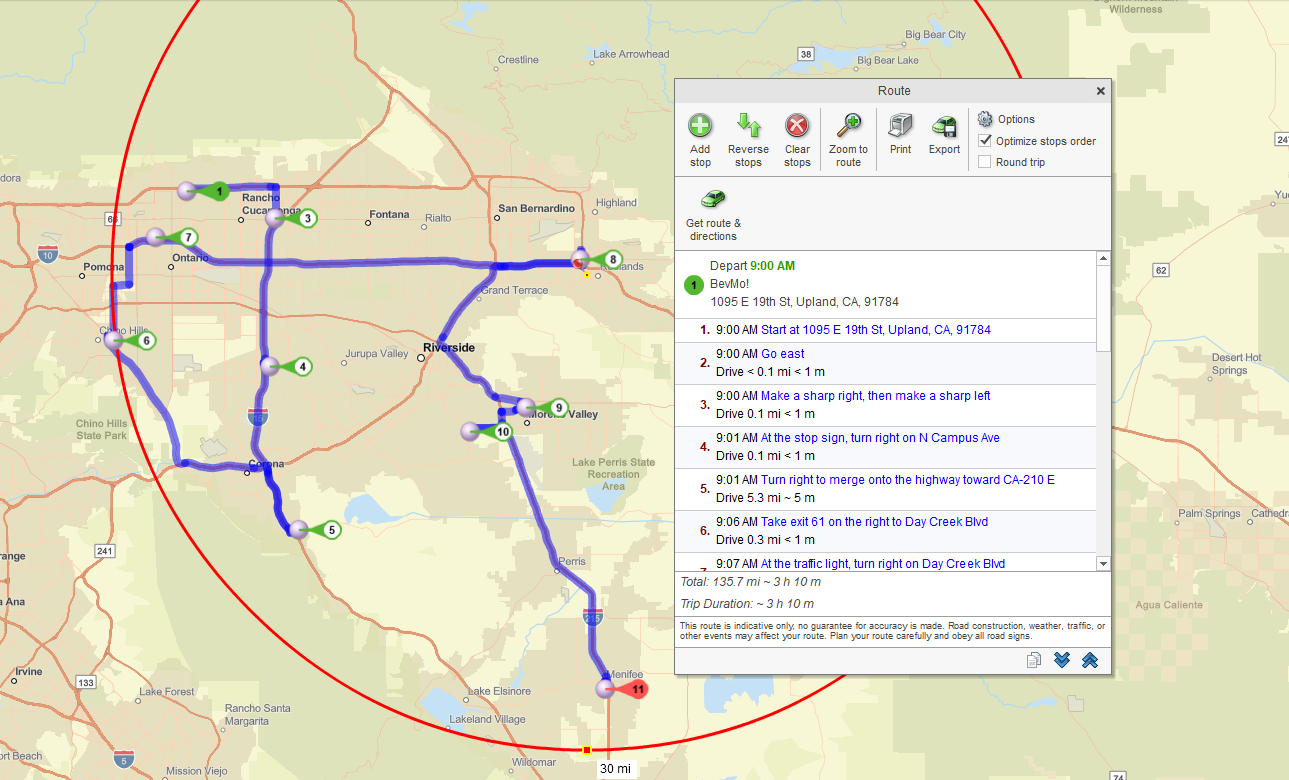The image size is (1289, 780).
Task: Click the scrollbar down arrow in directions list
Action: (1102, 563)
